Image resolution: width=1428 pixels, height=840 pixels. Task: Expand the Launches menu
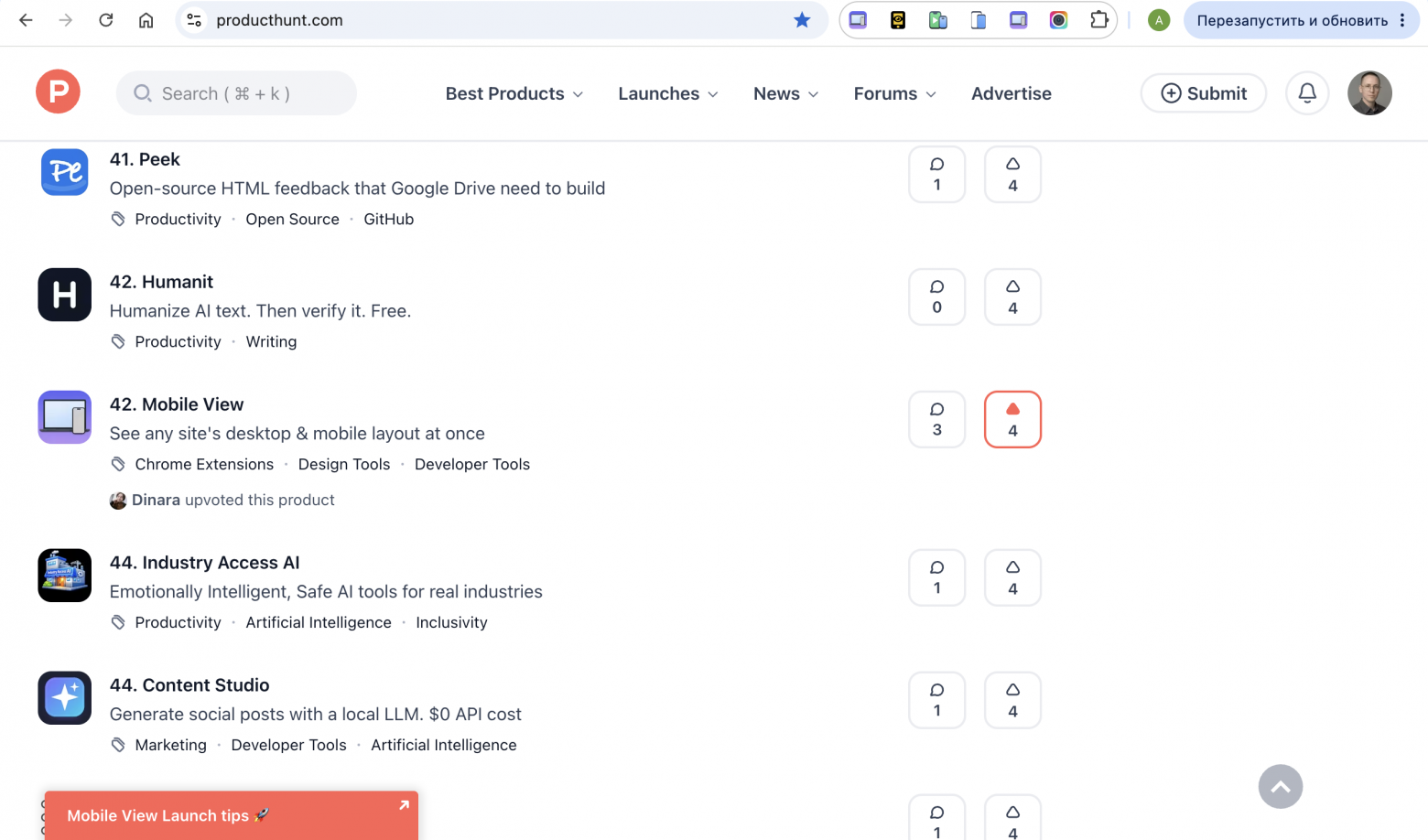pyautogui.click(x=667, y=93)
